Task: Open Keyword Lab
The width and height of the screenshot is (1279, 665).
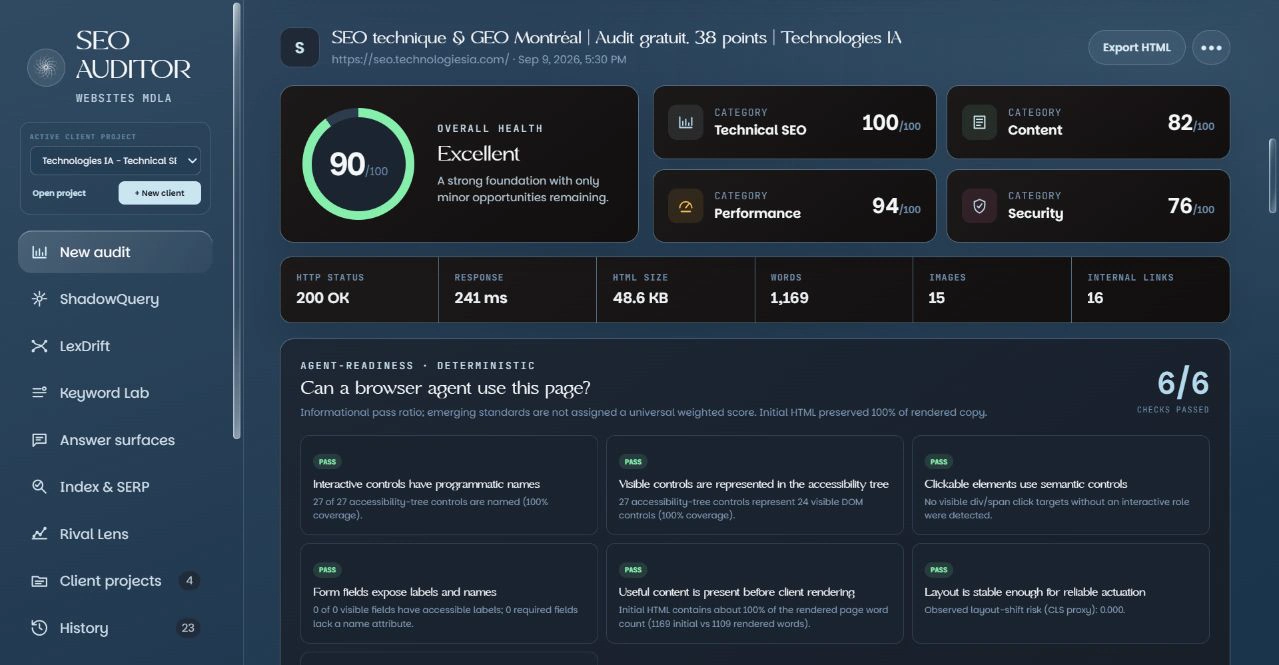Action: pyautogui.click(x=115, y=393)
